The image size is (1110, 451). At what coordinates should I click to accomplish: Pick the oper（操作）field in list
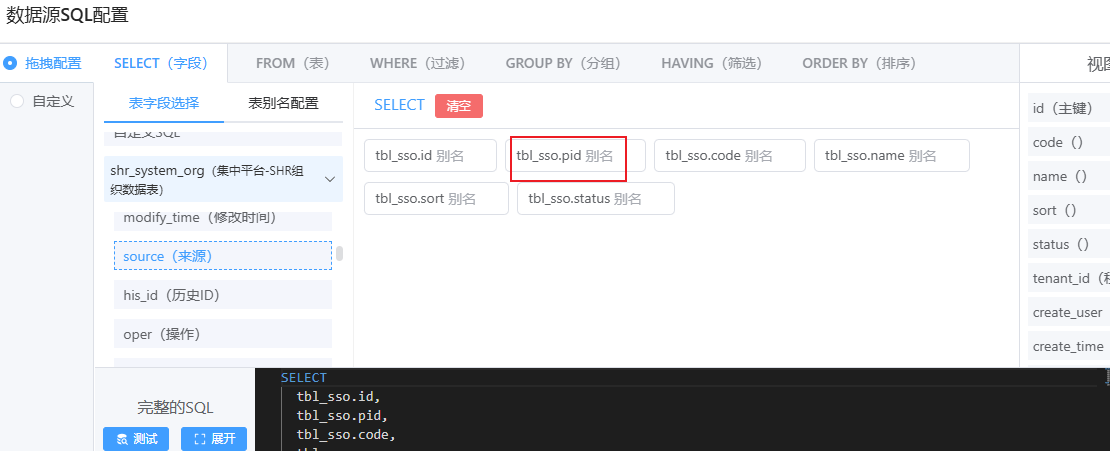coord(222,334)
